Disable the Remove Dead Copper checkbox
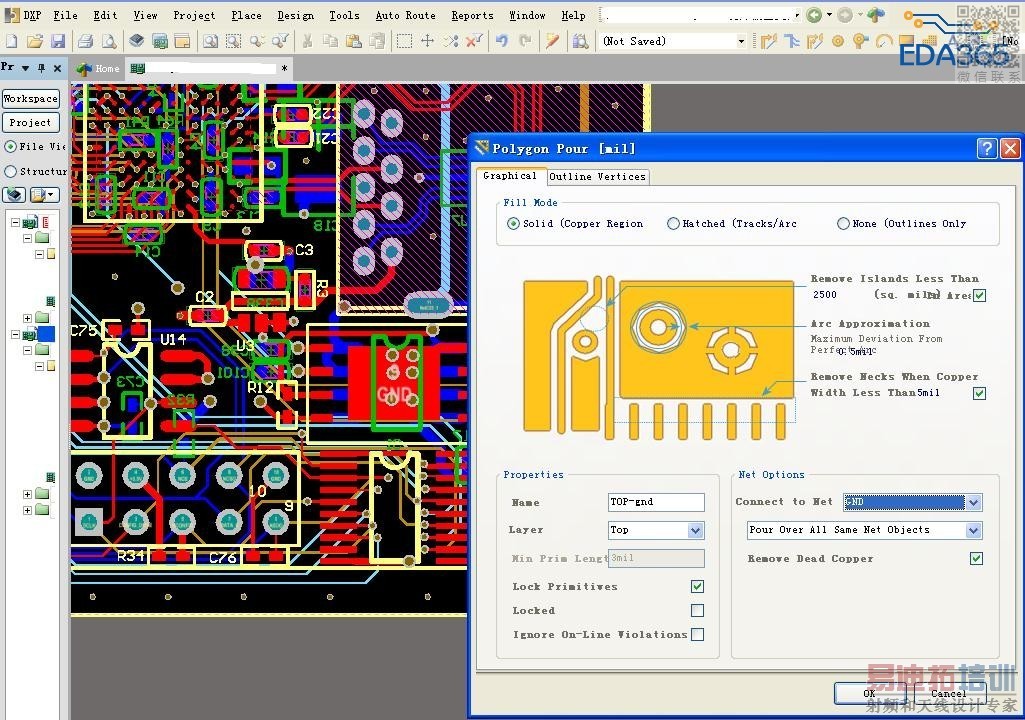The width and height of the screenshot is (1025, 720). tap(976, 559)
